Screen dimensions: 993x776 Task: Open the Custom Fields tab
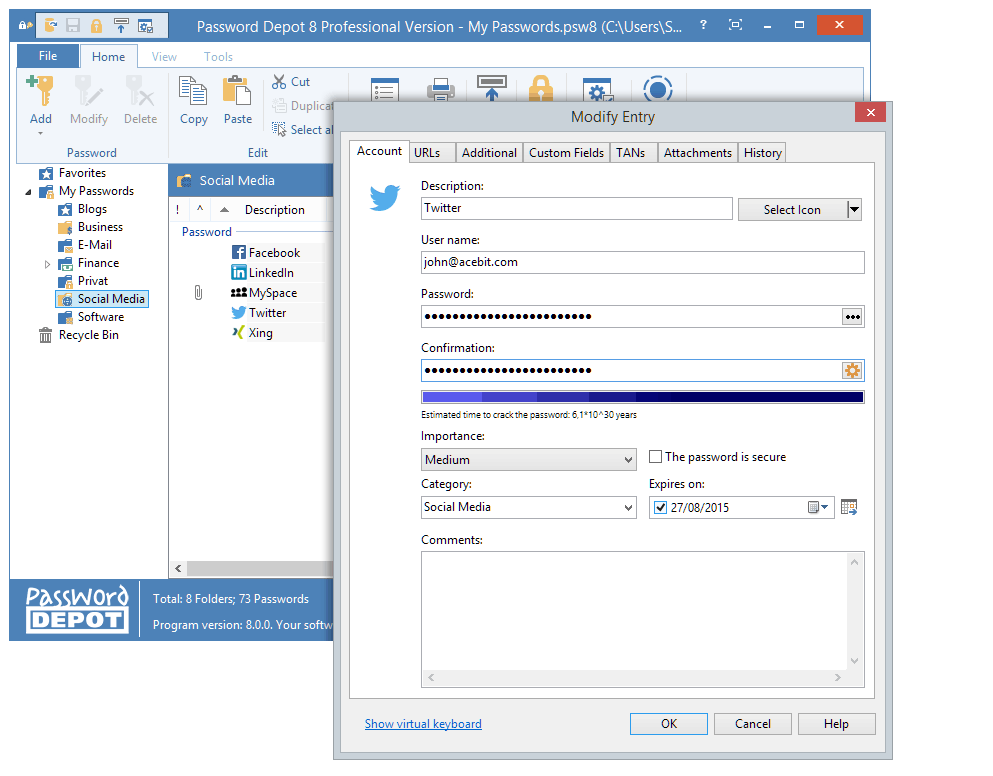coord(566,153)
